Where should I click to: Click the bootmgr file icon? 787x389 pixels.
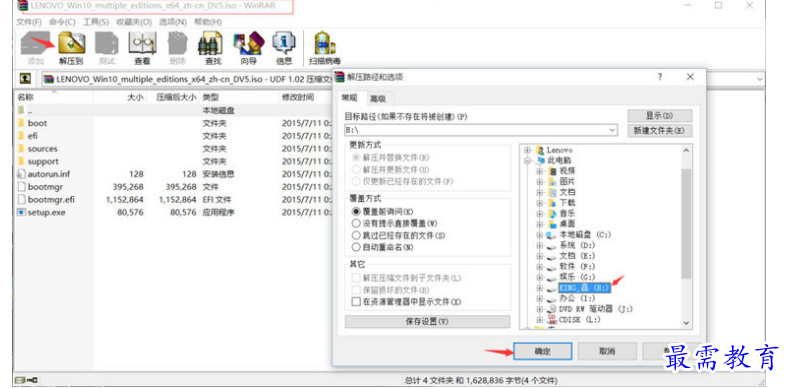[x=21, y=187]
